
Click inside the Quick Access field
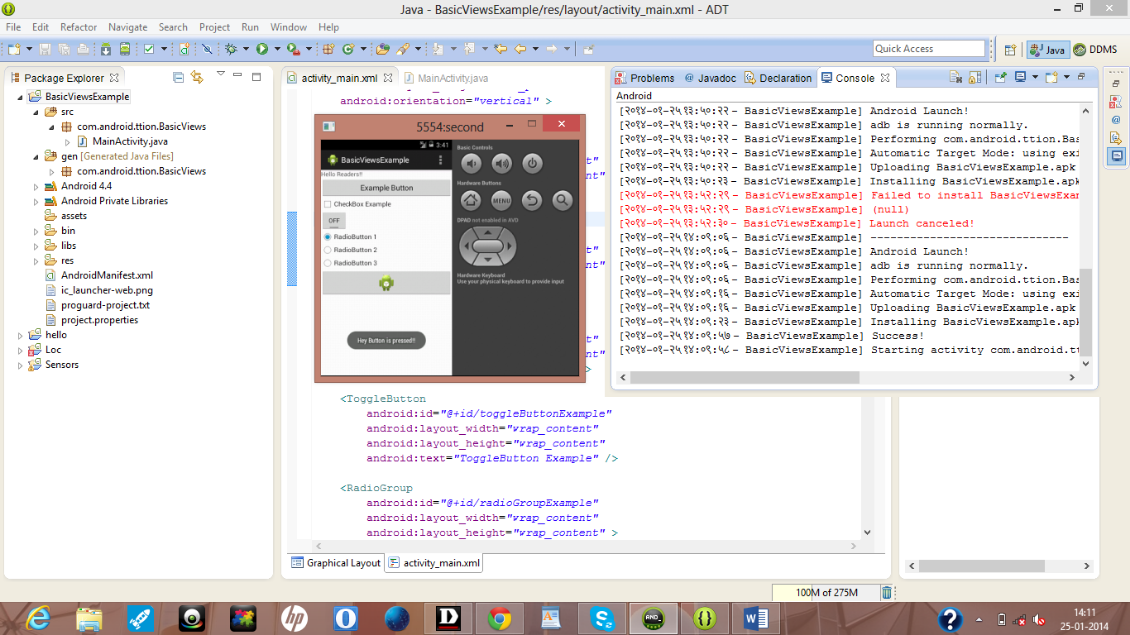[x=928, y=47]
